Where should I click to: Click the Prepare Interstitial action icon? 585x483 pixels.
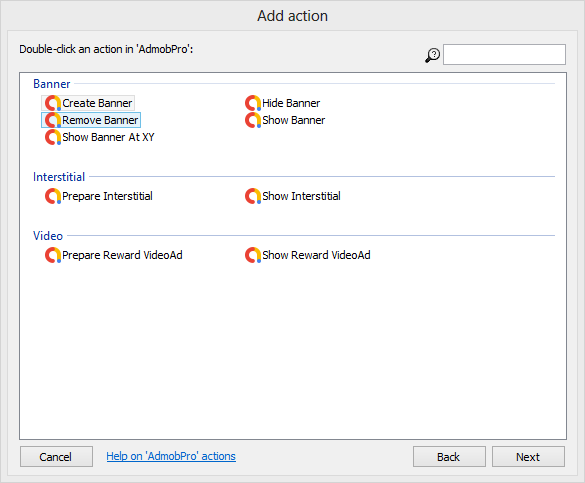point(53,196)
